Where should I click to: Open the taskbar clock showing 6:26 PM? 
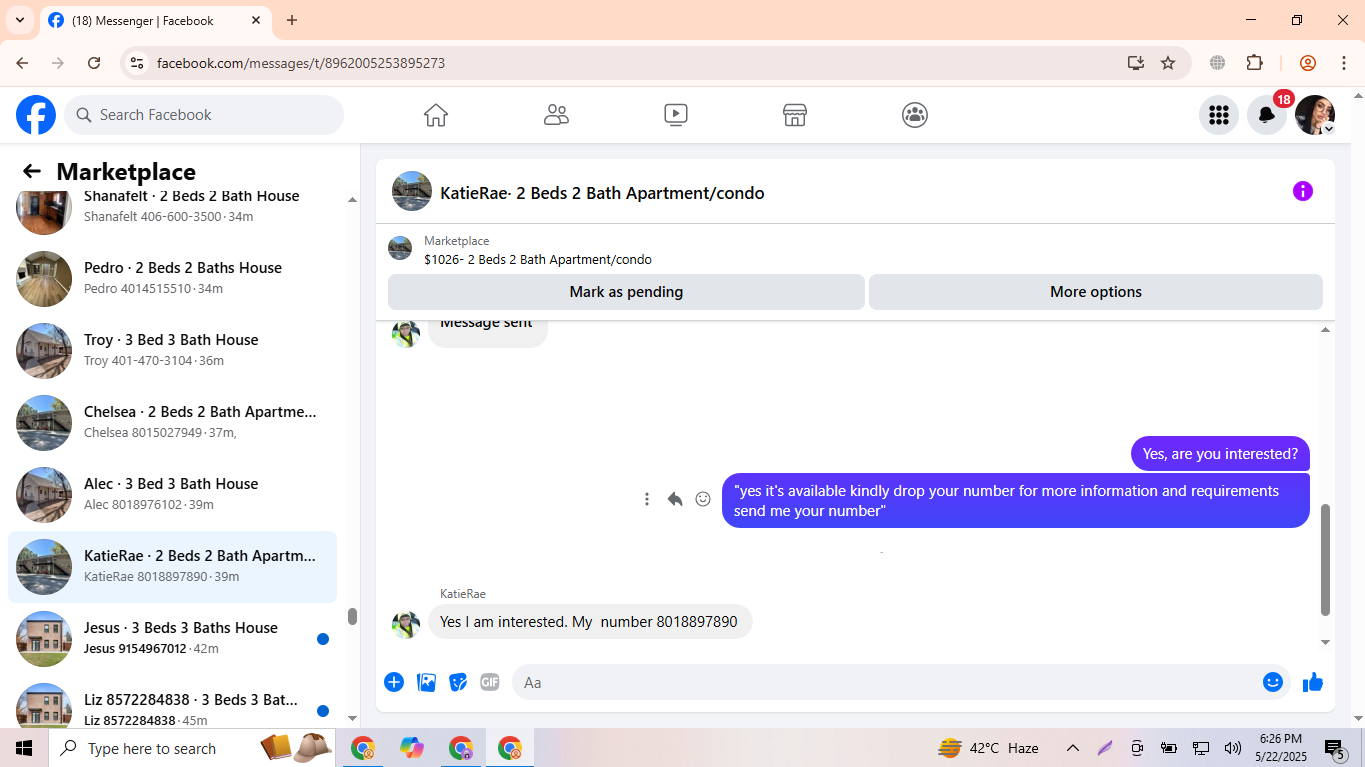(1281, 748)
